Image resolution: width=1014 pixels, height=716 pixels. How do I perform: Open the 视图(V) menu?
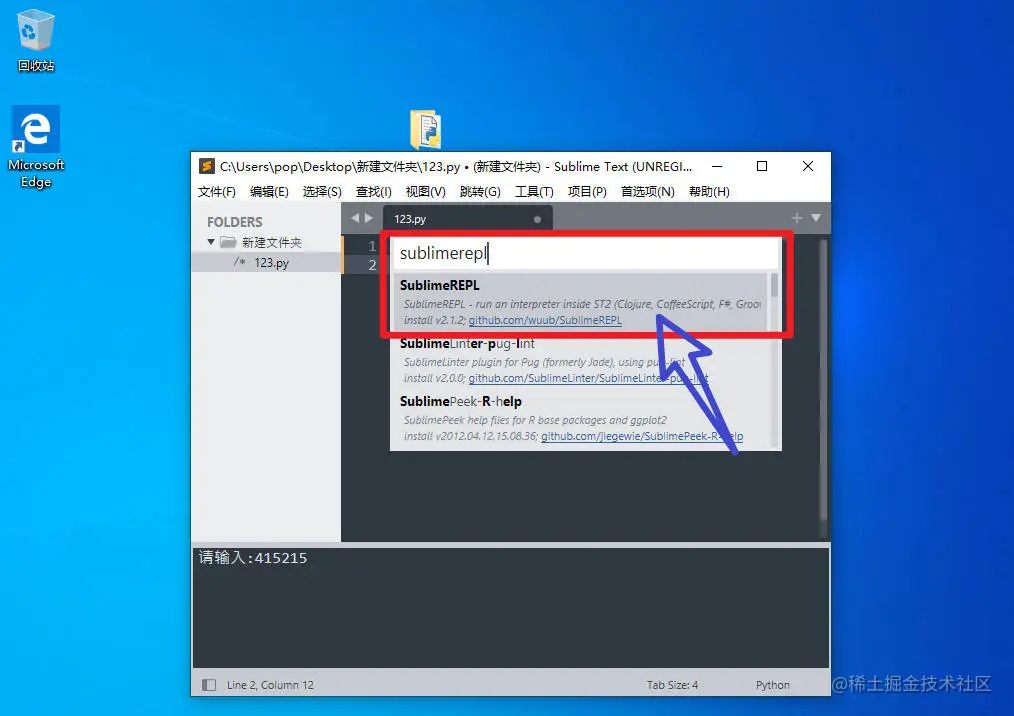[426, 191]
